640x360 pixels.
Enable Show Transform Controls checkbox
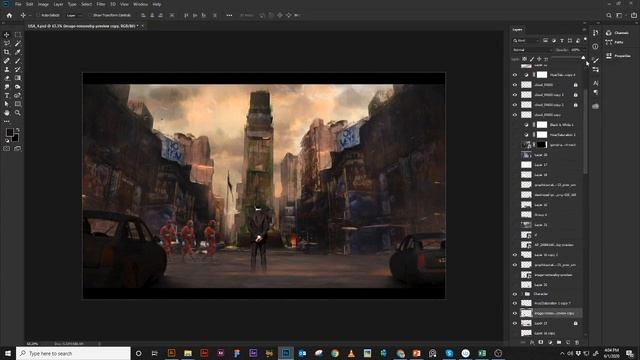pos(91,15)
